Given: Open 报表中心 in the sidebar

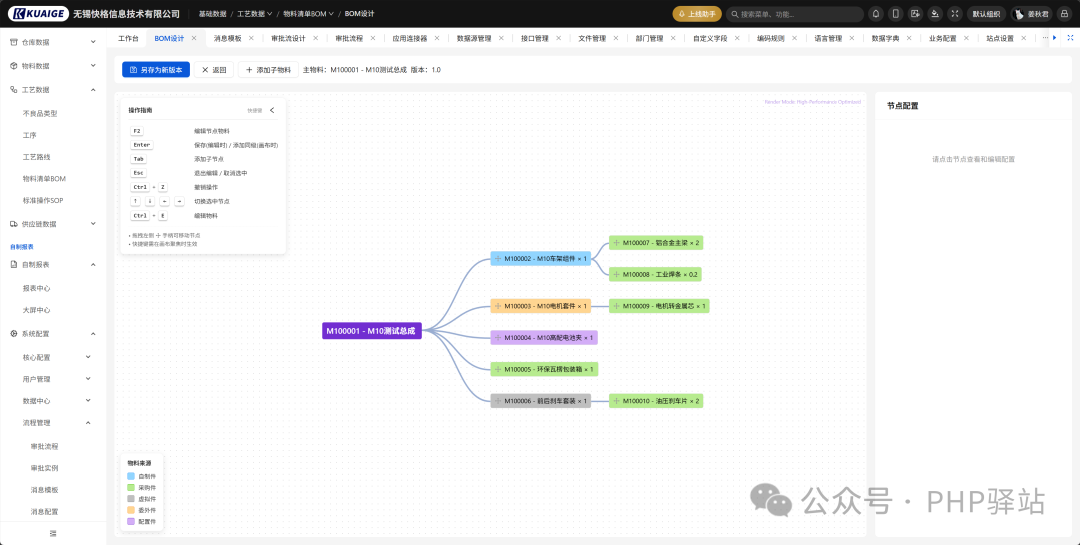Looking at the screenshot, I should (37, 288).
